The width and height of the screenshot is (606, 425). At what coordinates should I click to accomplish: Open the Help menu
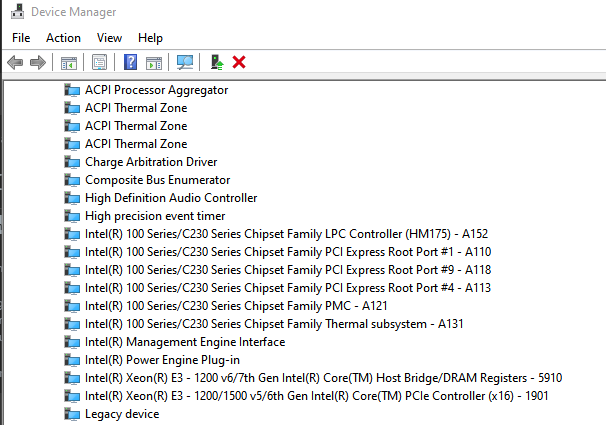150,38
